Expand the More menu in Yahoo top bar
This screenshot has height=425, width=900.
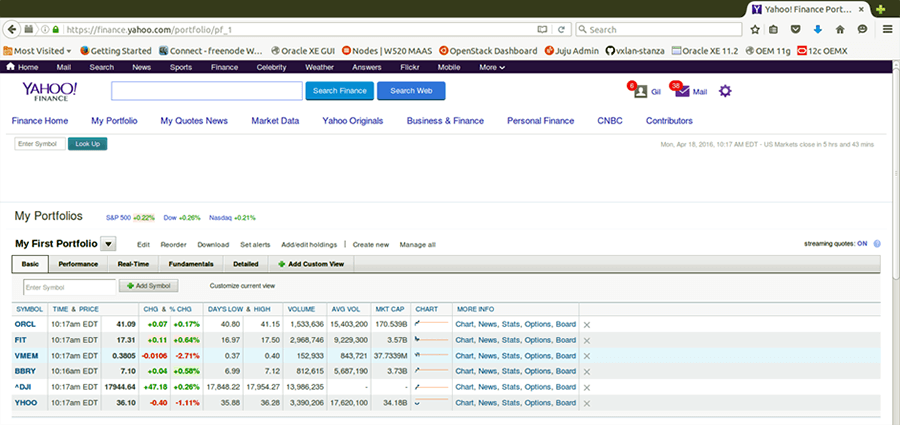(492, 67)
